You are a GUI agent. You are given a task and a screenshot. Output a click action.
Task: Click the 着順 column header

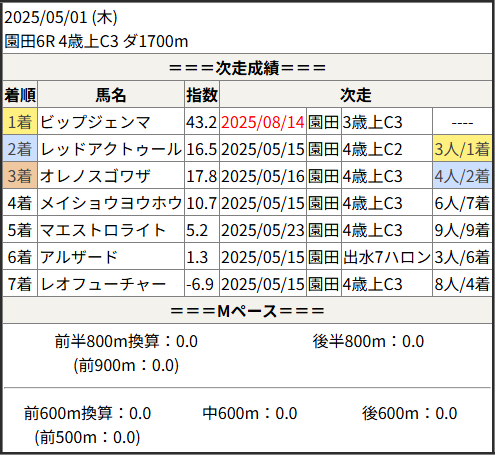pos(20,95)
